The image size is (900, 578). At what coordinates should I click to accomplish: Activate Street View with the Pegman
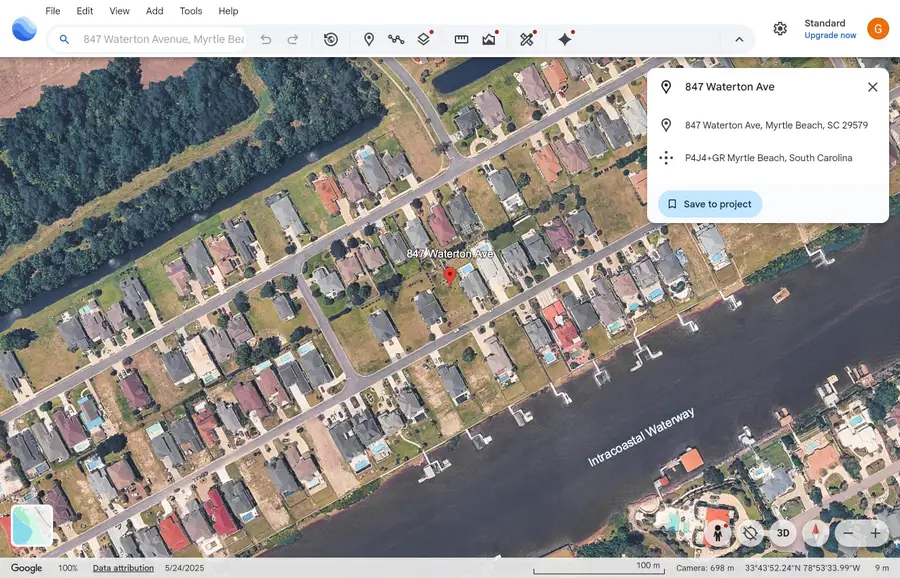(718, 533)
